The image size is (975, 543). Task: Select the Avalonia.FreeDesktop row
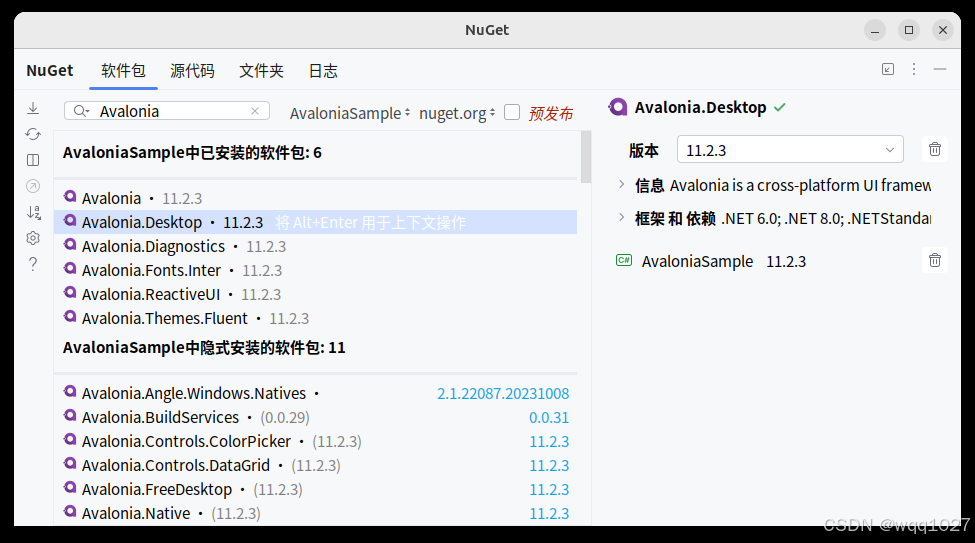coord(315,490)
